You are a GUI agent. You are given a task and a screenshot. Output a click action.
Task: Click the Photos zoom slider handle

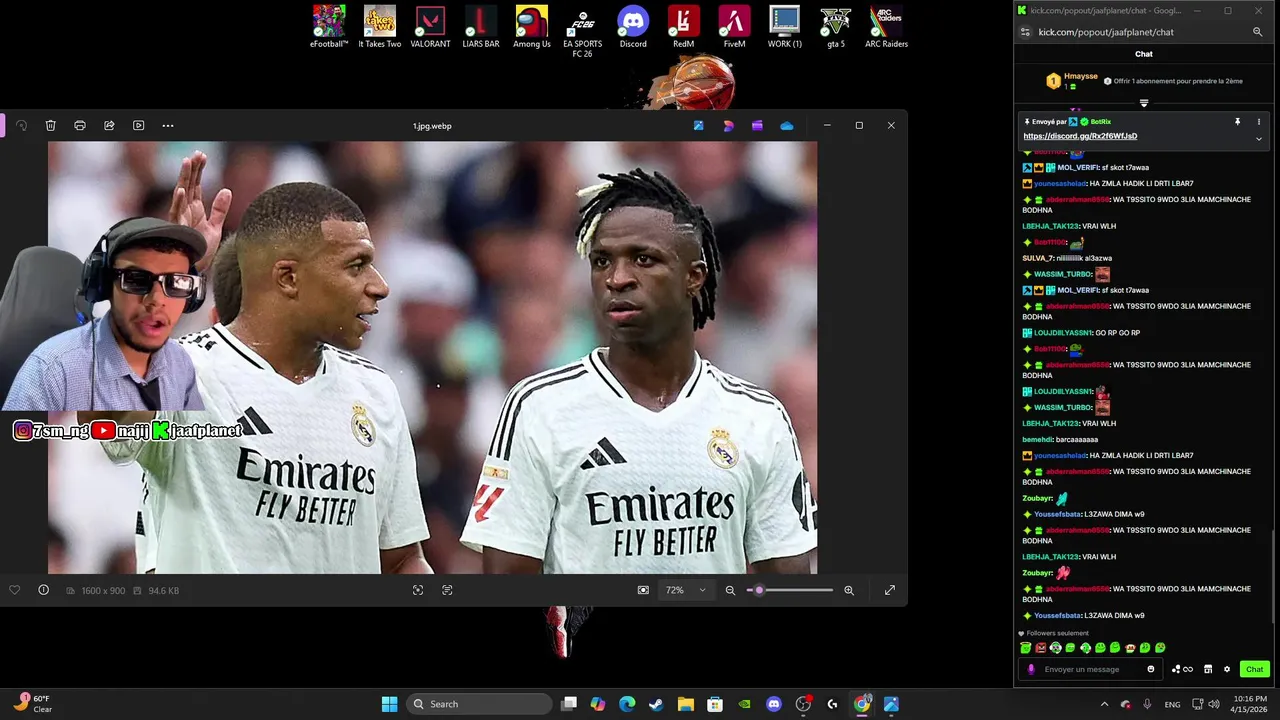(759, 590)
